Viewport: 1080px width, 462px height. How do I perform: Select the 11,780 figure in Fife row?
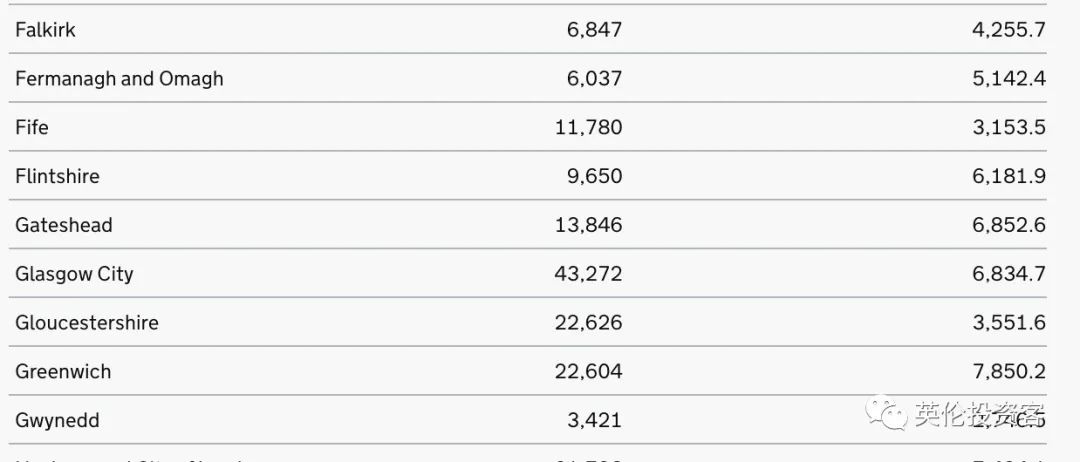pos(588,128)
